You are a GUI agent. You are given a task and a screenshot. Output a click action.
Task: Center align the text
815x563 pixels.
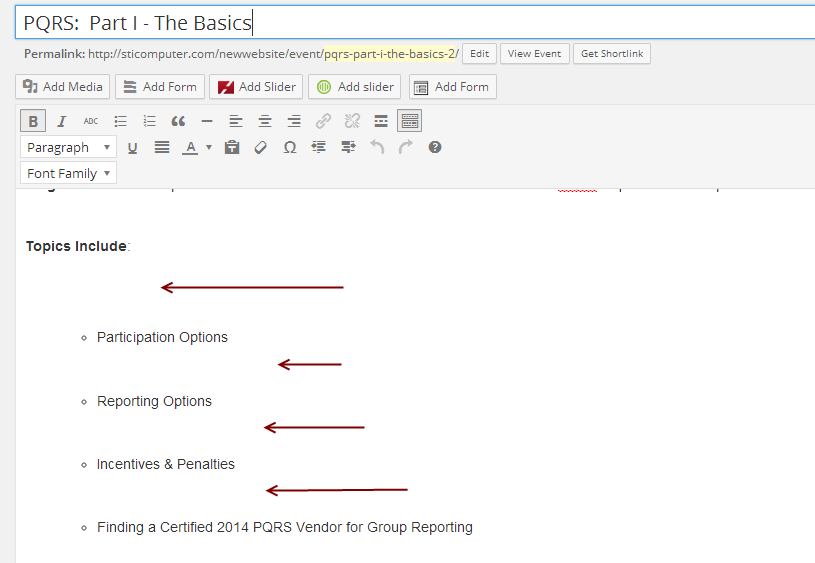point(265,121)
